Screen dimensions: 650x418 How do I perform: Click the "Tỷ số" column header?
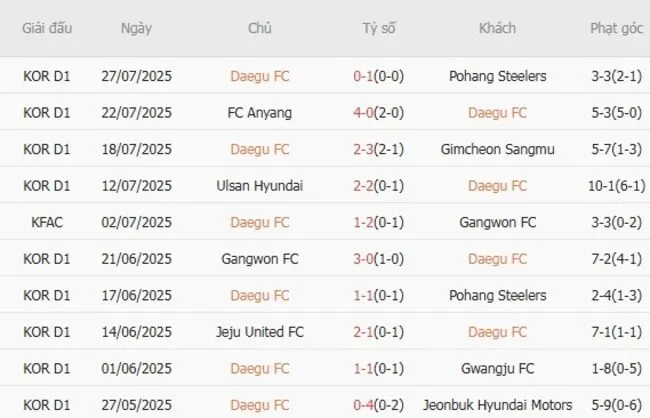click(x=379, y=28)
